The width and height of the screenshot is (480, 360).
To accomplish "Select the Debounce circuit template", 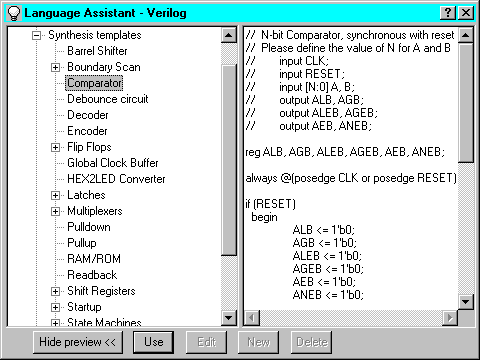I will 108,99.
